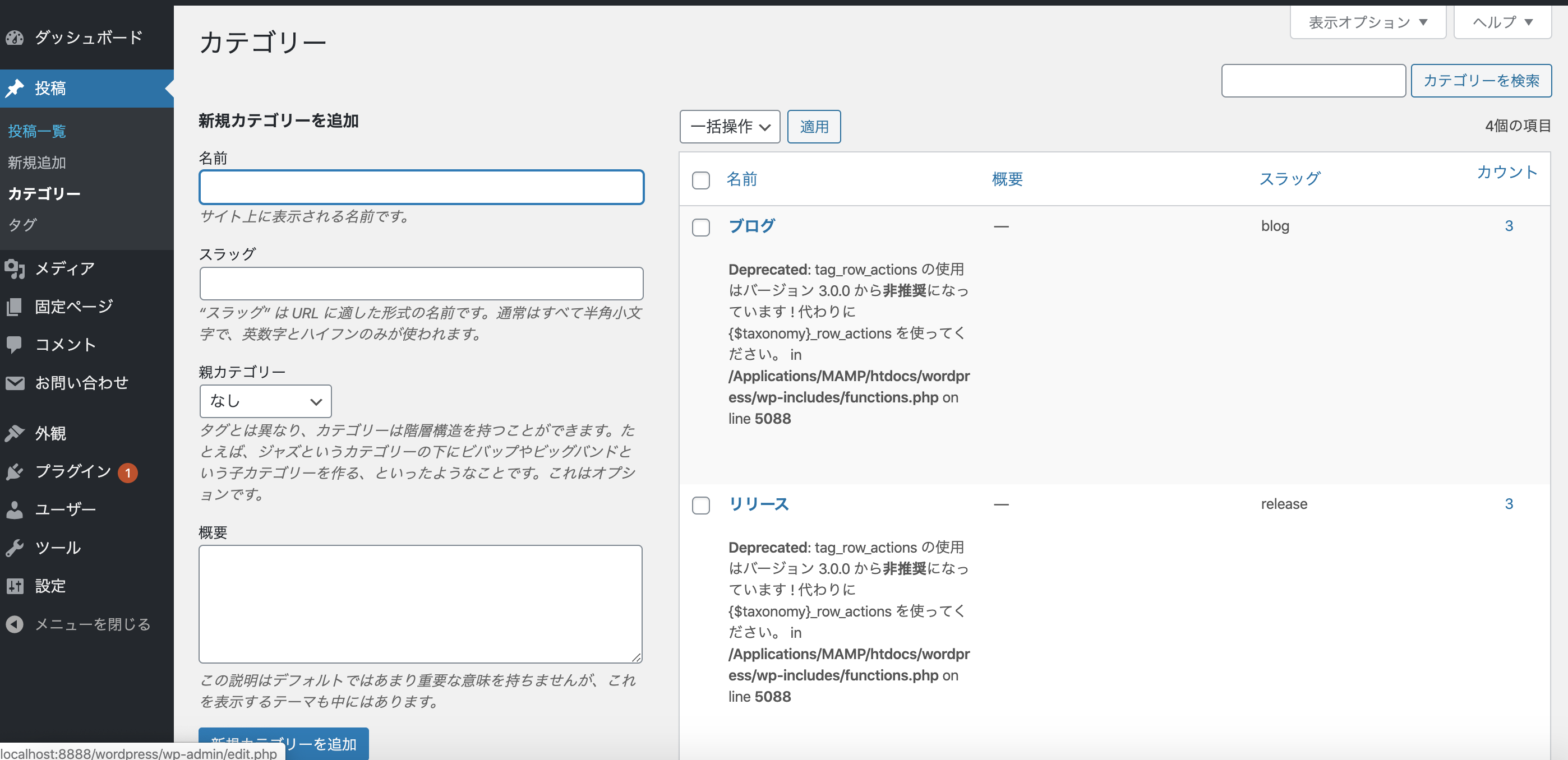Open the 外観 appearance icon
Viewport: 1568px width, 760px height.
(15, 433)
